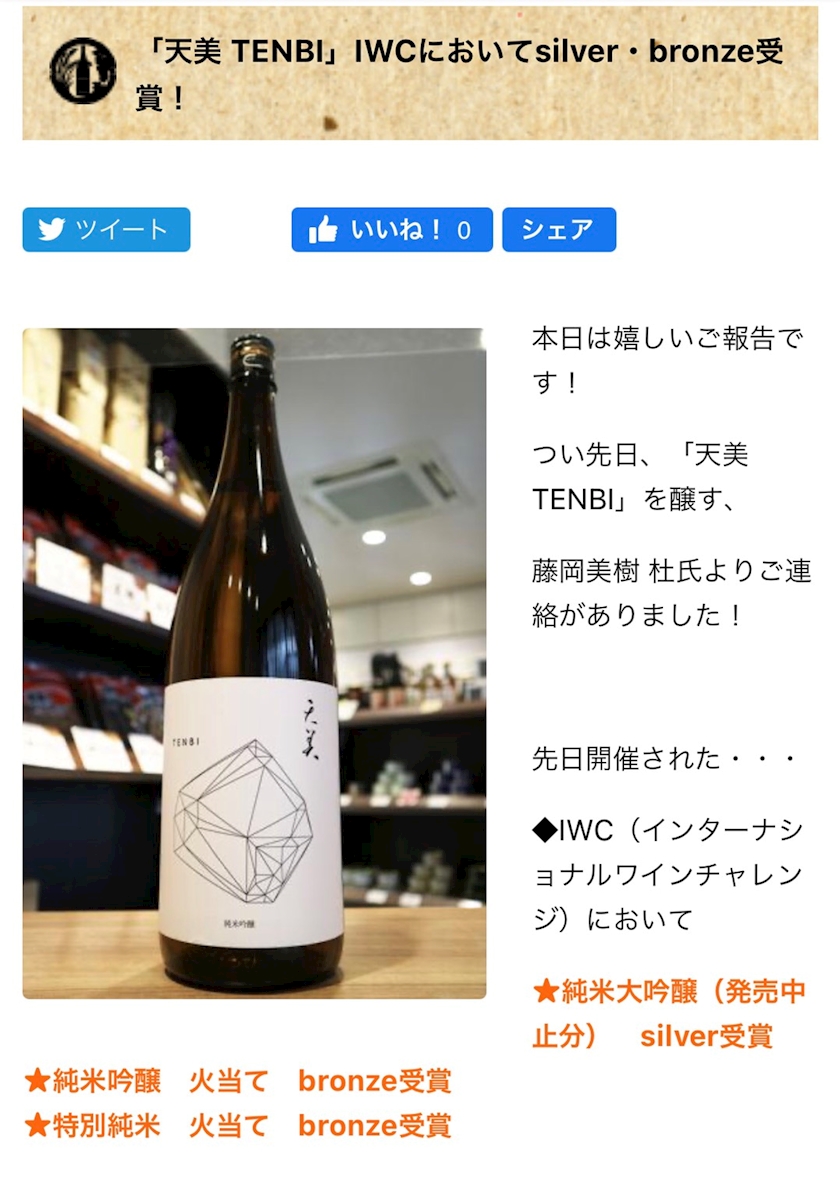Click the star before 純米大吟醸

pos(545,991)
